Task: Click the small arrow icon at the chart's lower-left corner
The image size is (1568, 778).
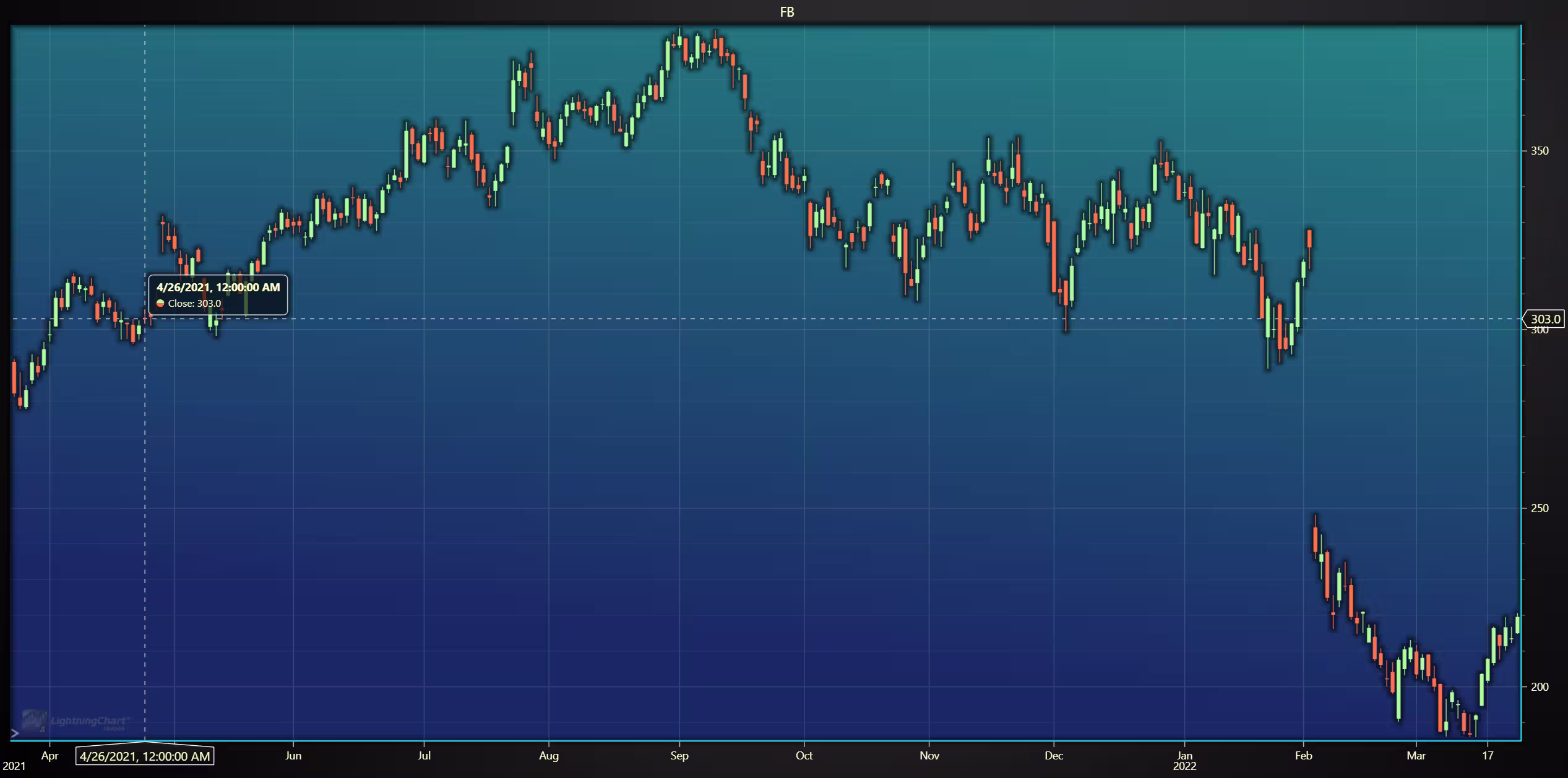Action: click(x=15, y=733)
